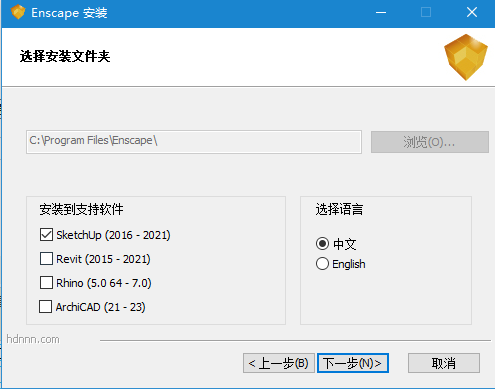
Task: Cancel installation with 取消 button
Action: (444, 363)
